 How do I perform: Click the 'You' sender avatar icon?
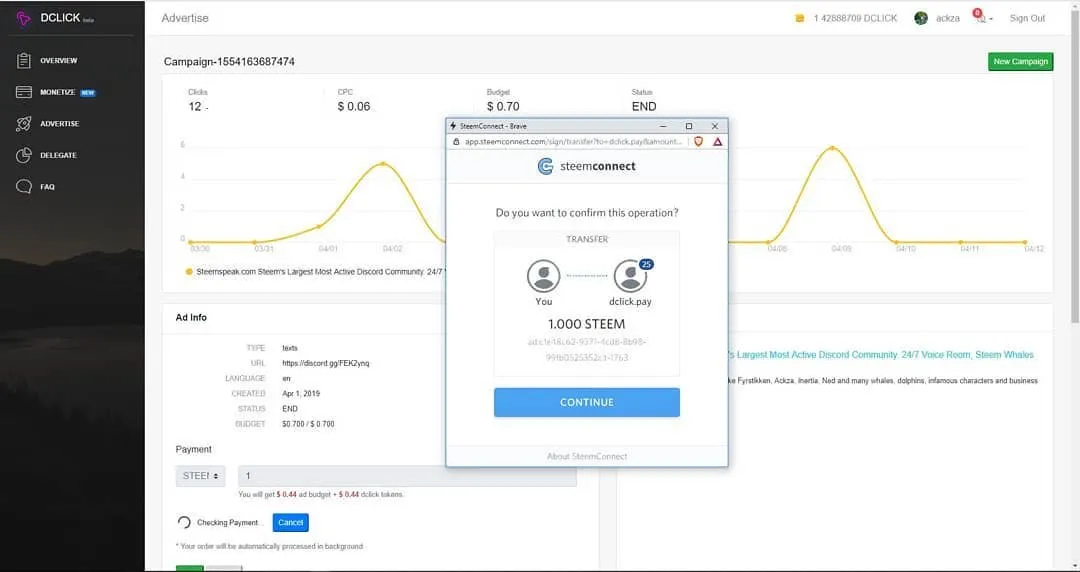point(543,276)
